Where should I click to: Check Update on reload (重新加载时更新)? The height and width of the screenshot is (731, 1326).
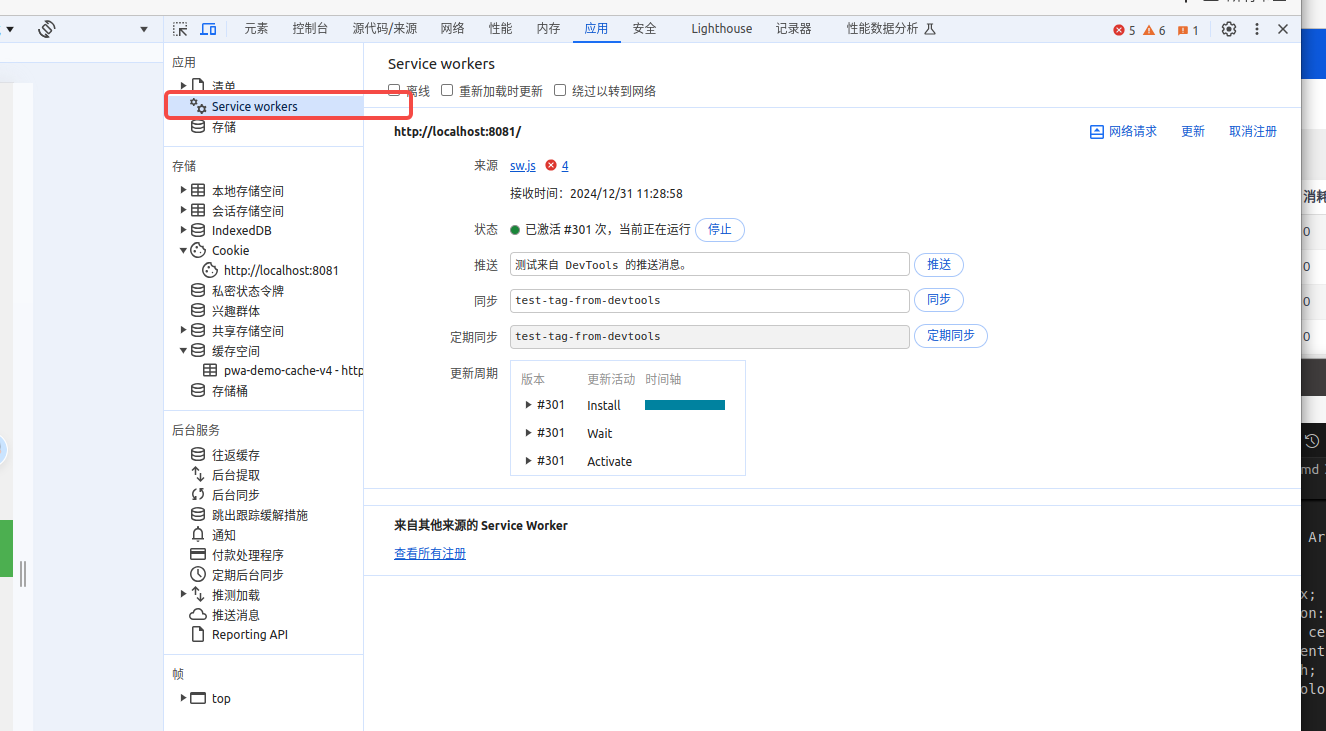[448, 90]
